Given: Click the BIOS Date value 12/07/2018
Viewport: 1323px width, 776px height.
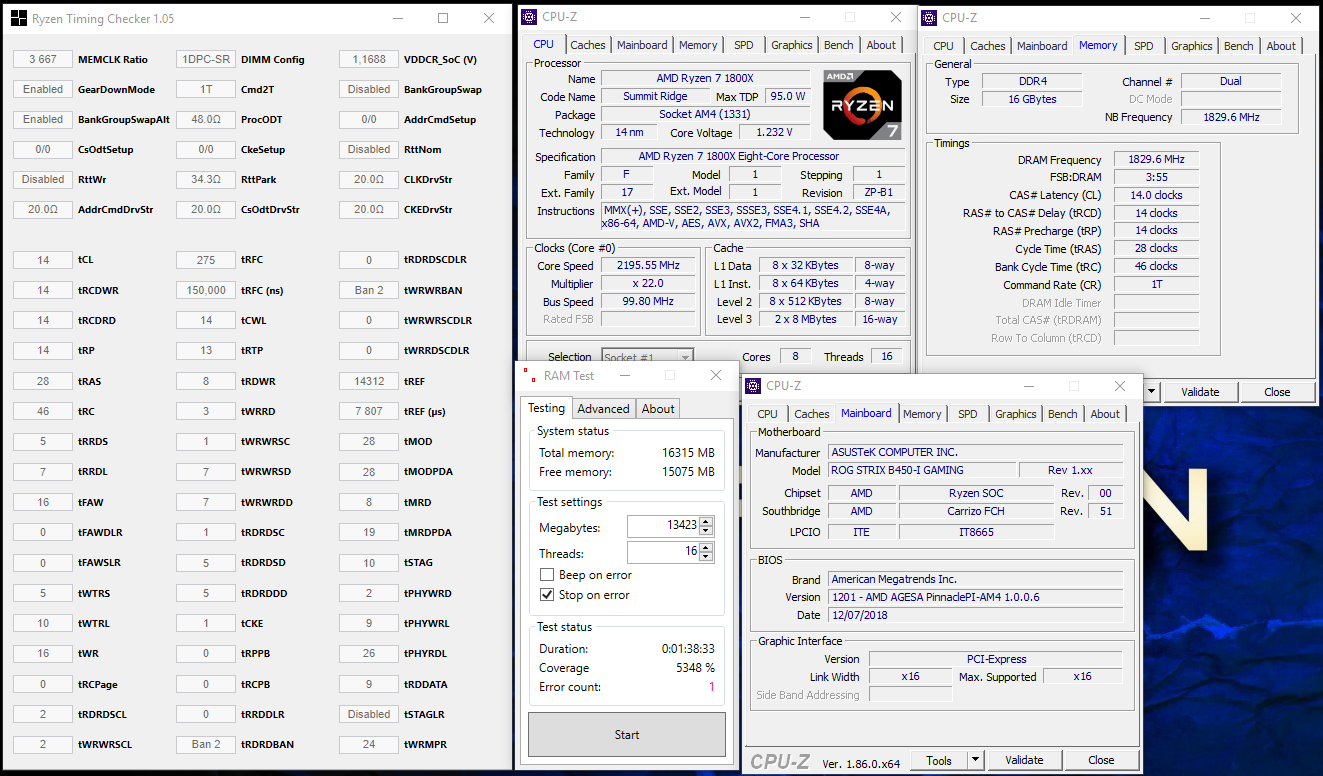Looking at the screenshot, I should pos(975,615).
